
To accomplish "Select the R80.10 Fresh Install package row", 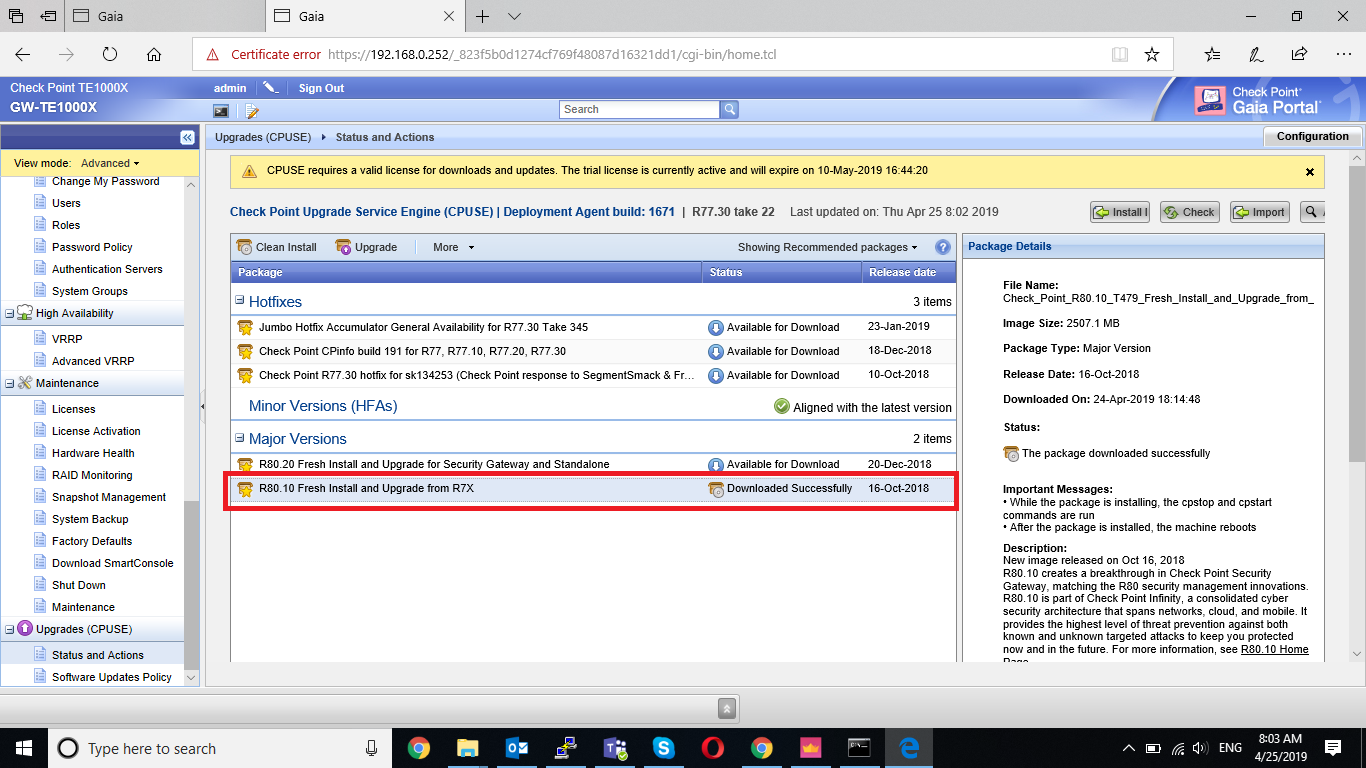I will click(594, 489).
